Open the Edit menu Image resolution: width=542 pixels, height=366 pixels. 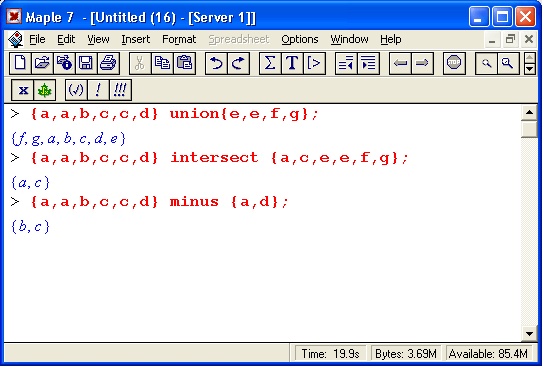pos(66,39)
